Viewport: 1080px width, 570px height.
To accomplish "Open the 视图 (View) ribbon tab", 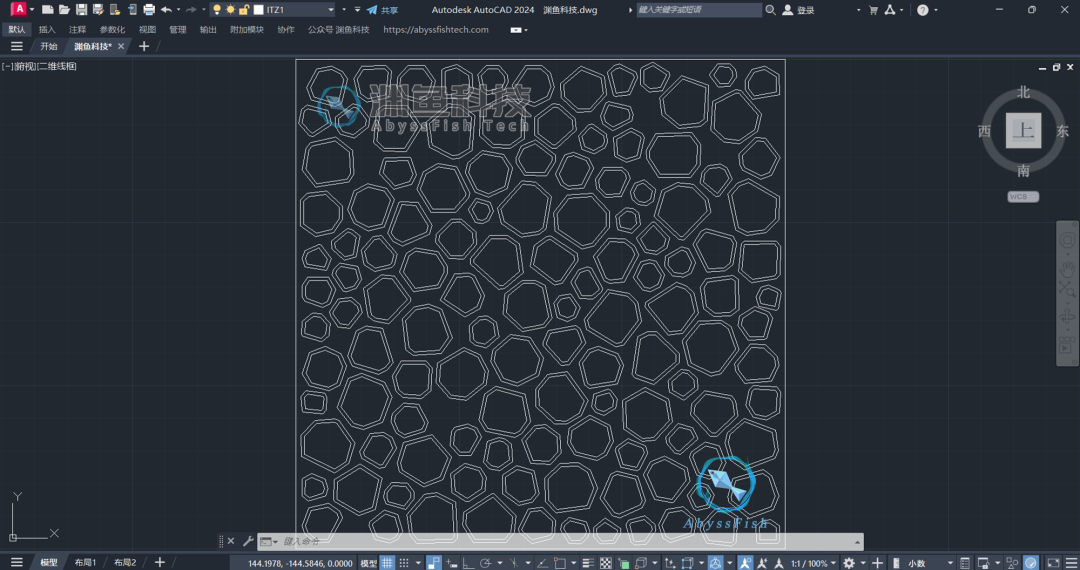I will coord(147,30).
